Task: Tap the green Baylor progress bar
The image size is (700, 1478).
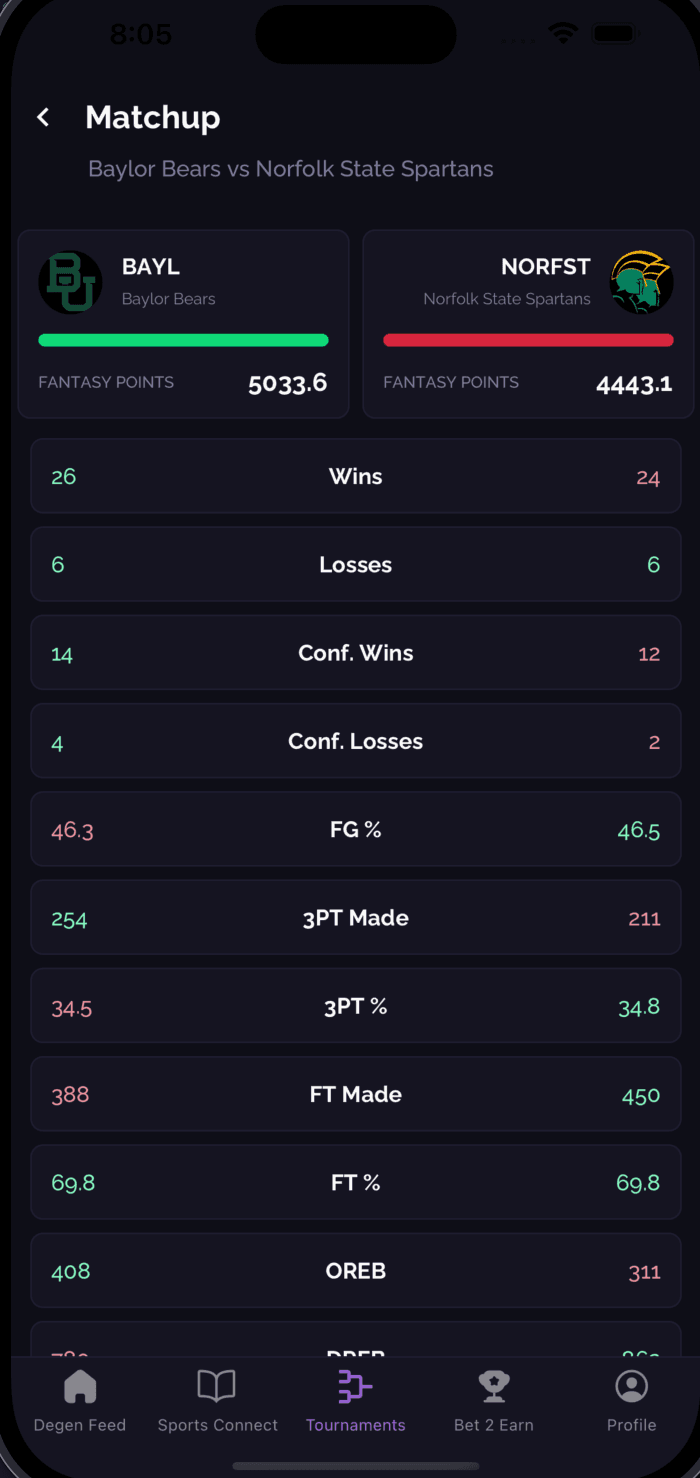Action: [x=183, y=340]
